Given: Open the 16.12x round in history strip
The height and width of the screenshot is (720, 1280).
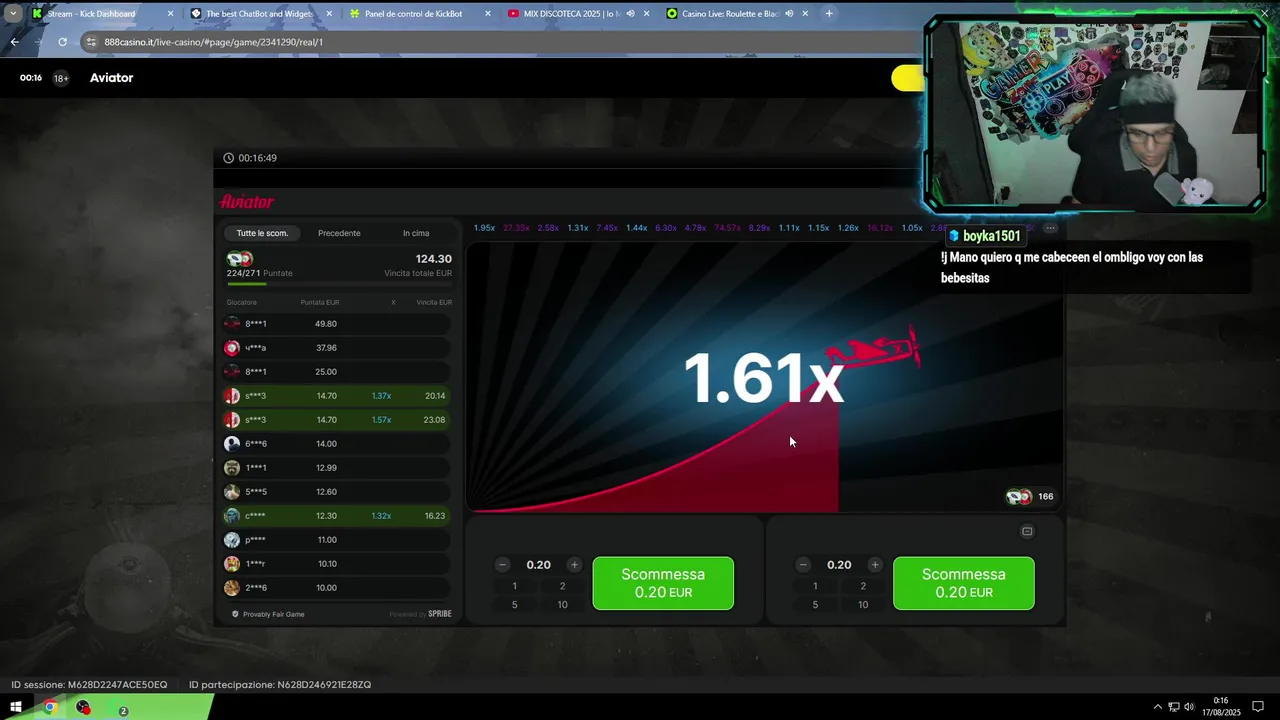Looking at the screenshot, I should (x=880, y=228).
